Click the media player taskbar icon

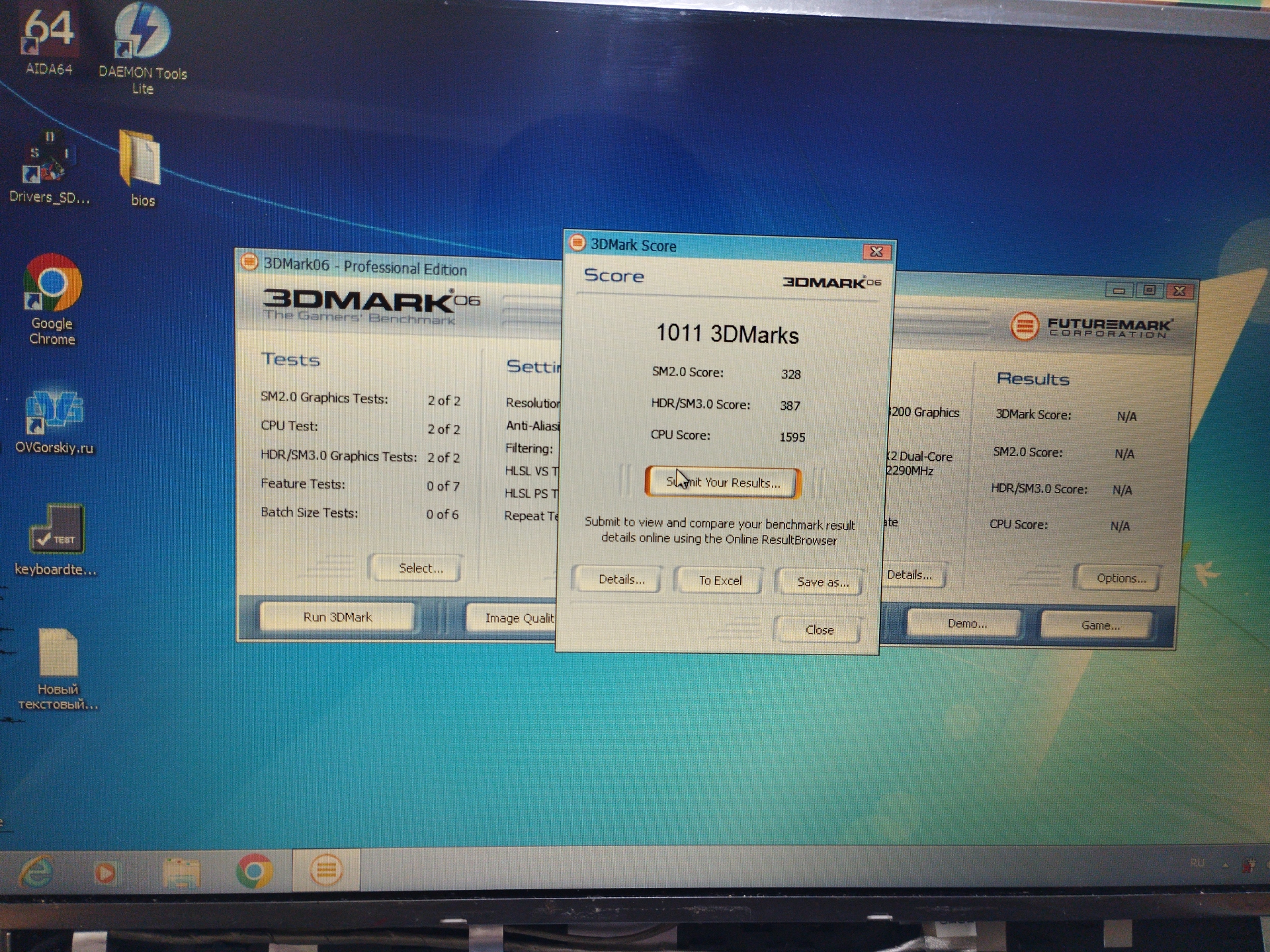(x=105, y=872)
